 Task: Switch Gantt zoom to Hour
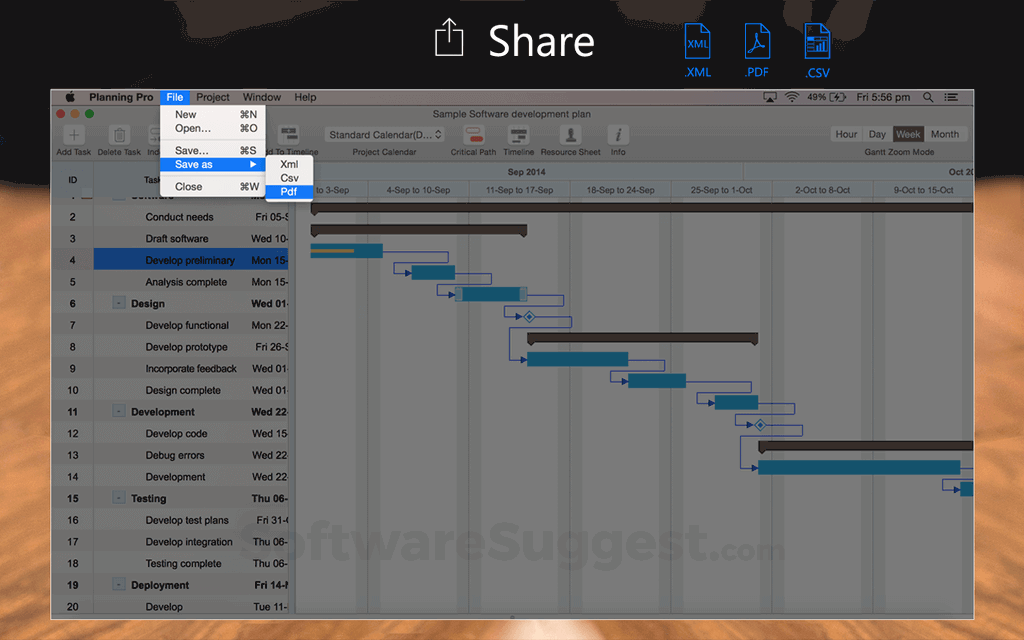click(845, 133)
